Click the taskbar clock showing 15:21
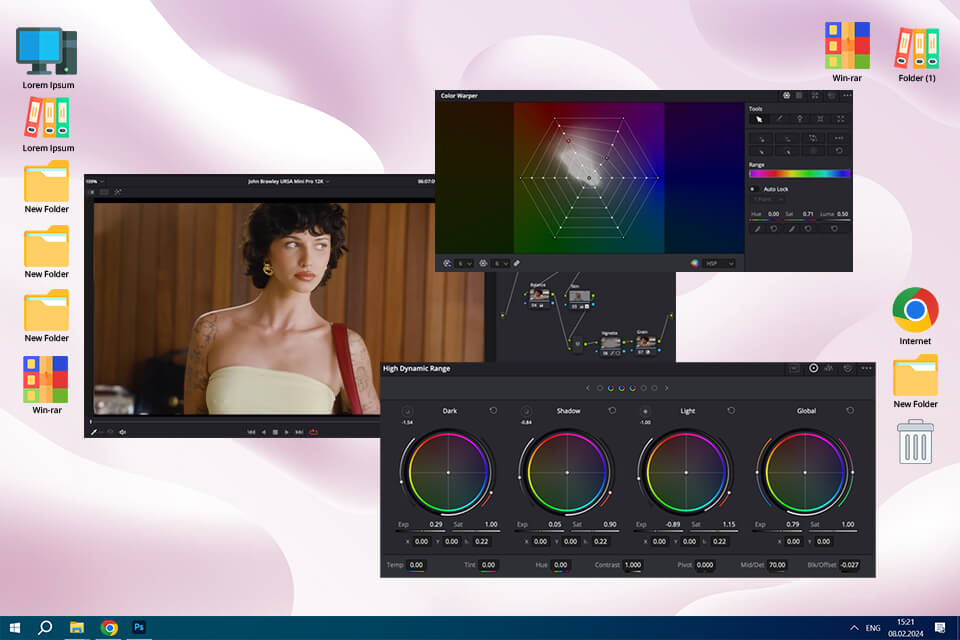 click(x=906, y=622)
